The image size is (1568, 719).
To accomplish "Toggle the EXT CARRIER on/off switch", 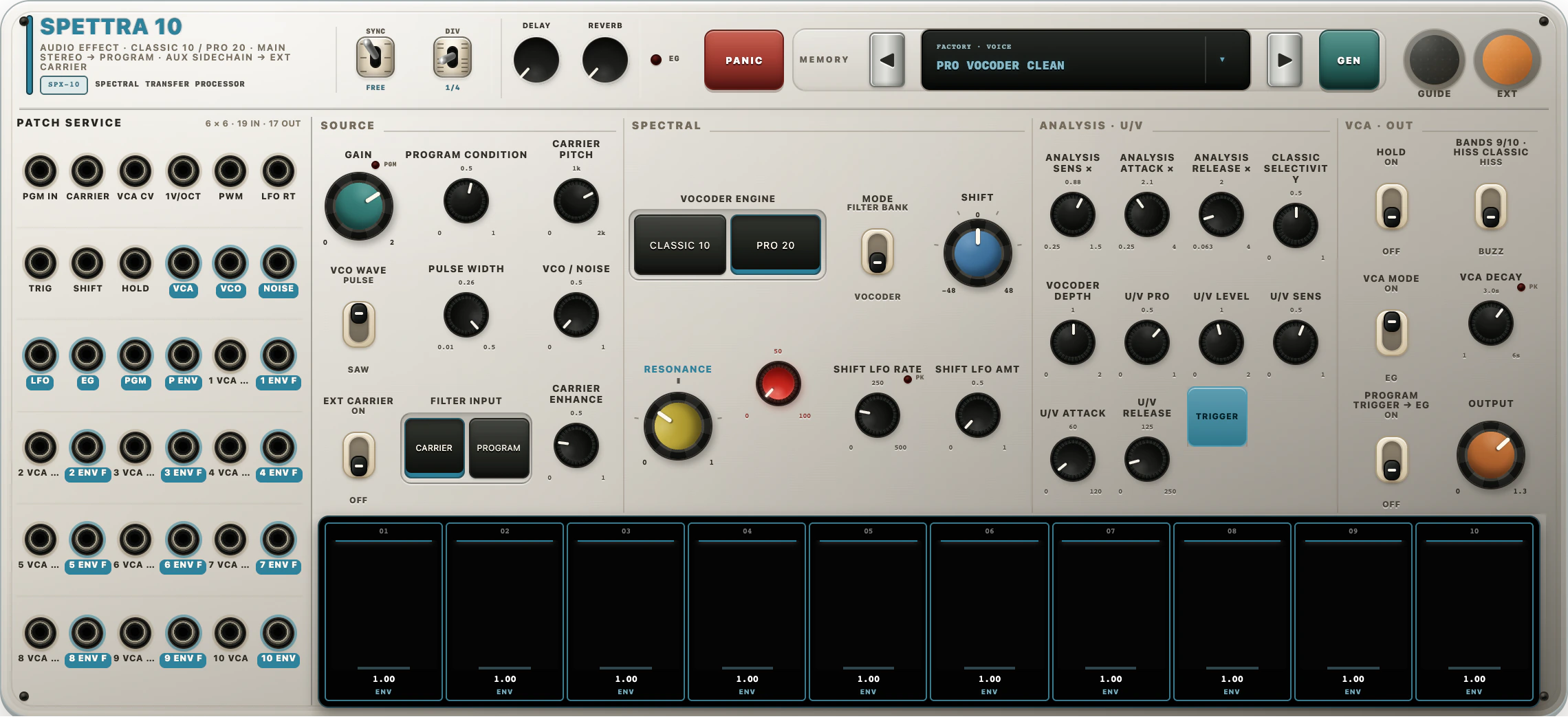I will point(358,455).
